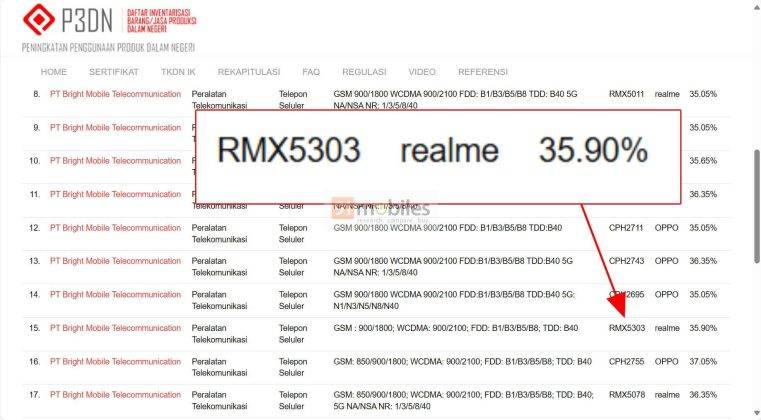
Task: Click the 35.65% value in row 10
Action: 703,161
